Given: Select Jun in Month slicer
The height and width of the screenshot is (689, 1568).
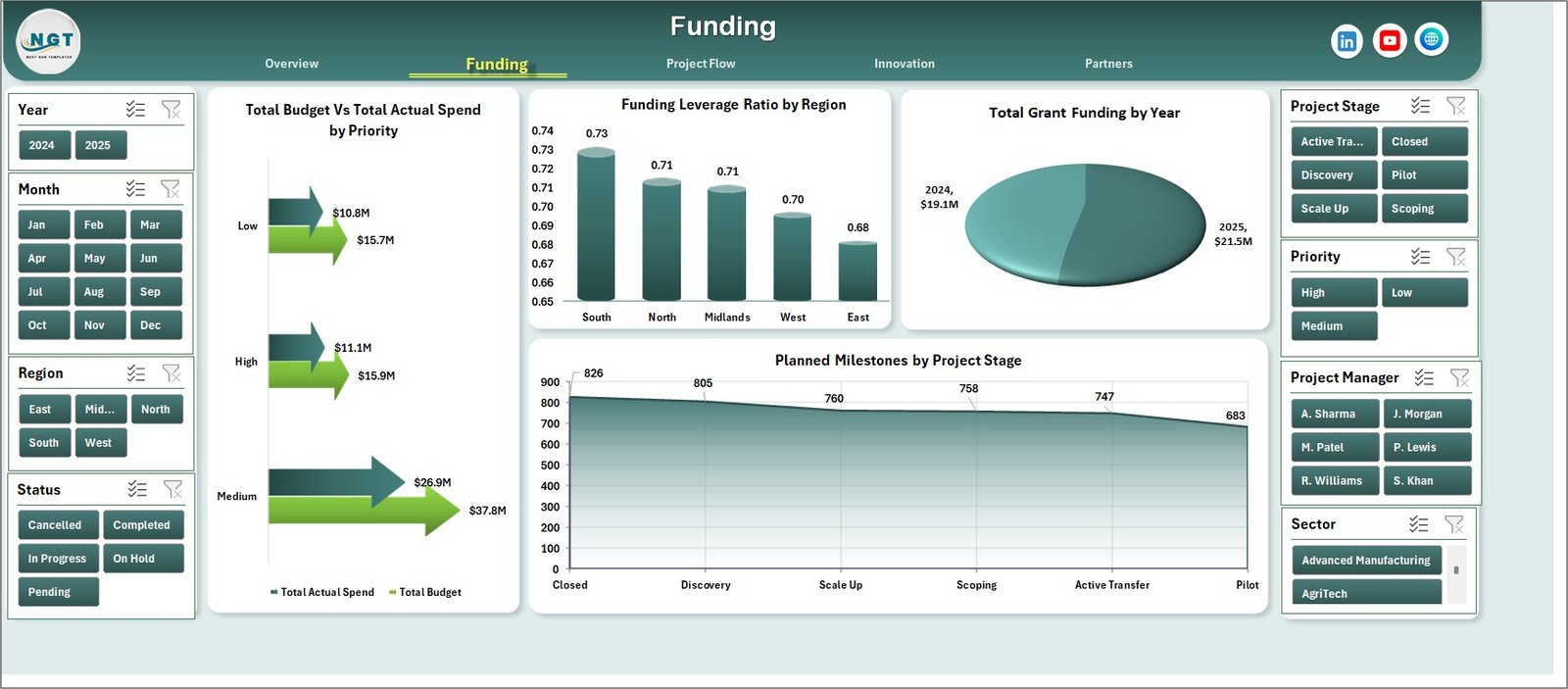Looking at the screenshot, I should pyautogui.click(x=156, y=258).
